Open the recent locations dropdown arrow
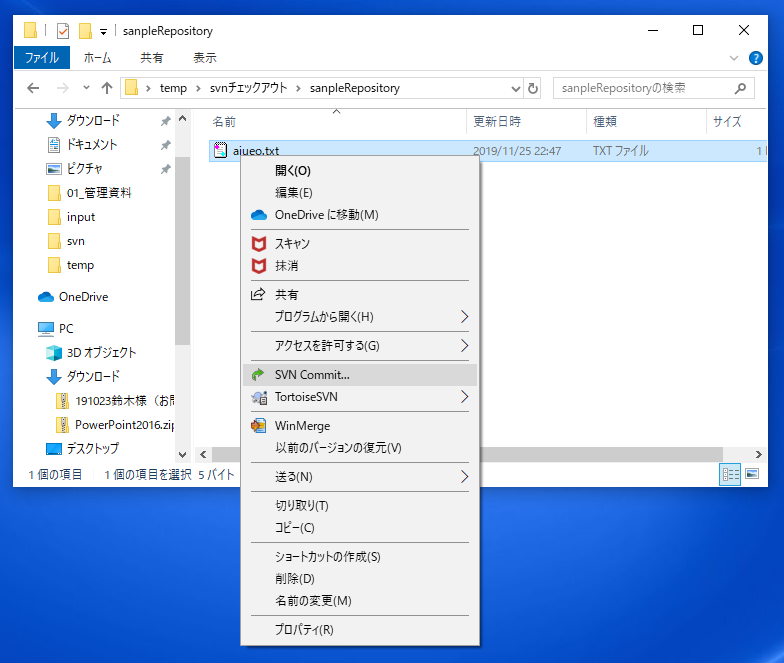Screen dimensions: 784x663 tap(86, 88)
